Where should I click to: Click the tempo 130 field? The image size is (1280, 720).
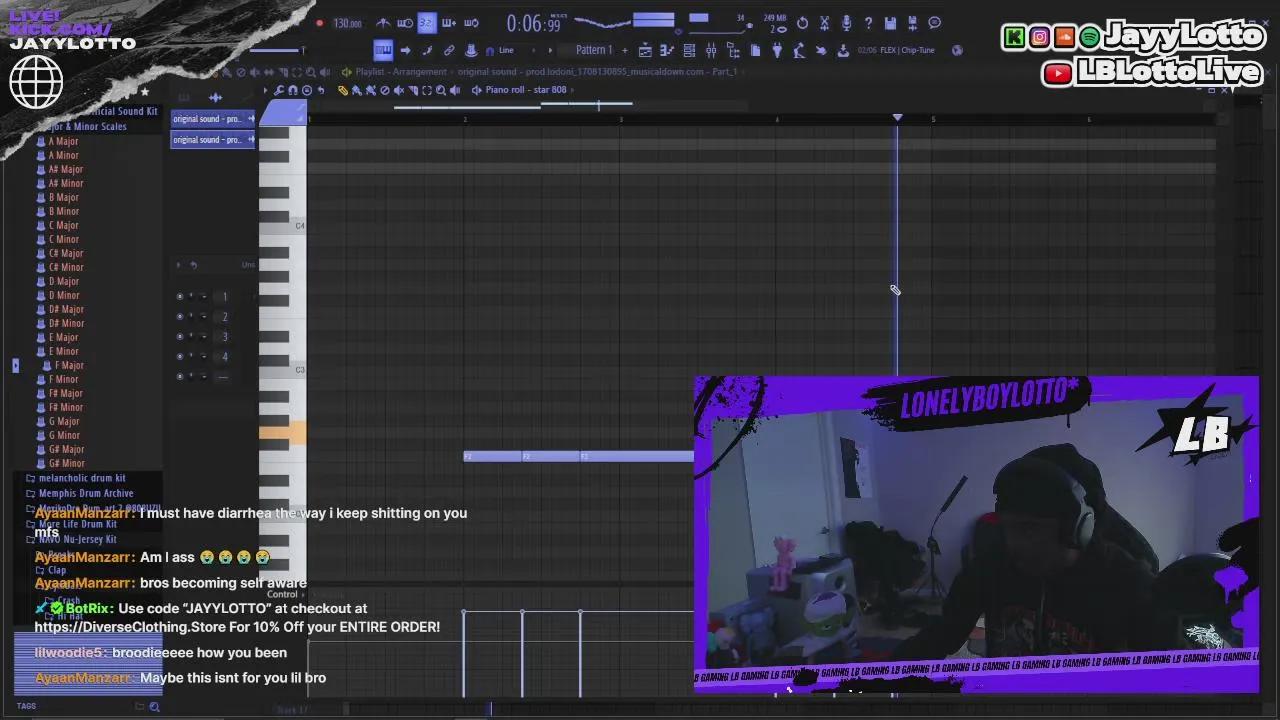coord(348,23)
